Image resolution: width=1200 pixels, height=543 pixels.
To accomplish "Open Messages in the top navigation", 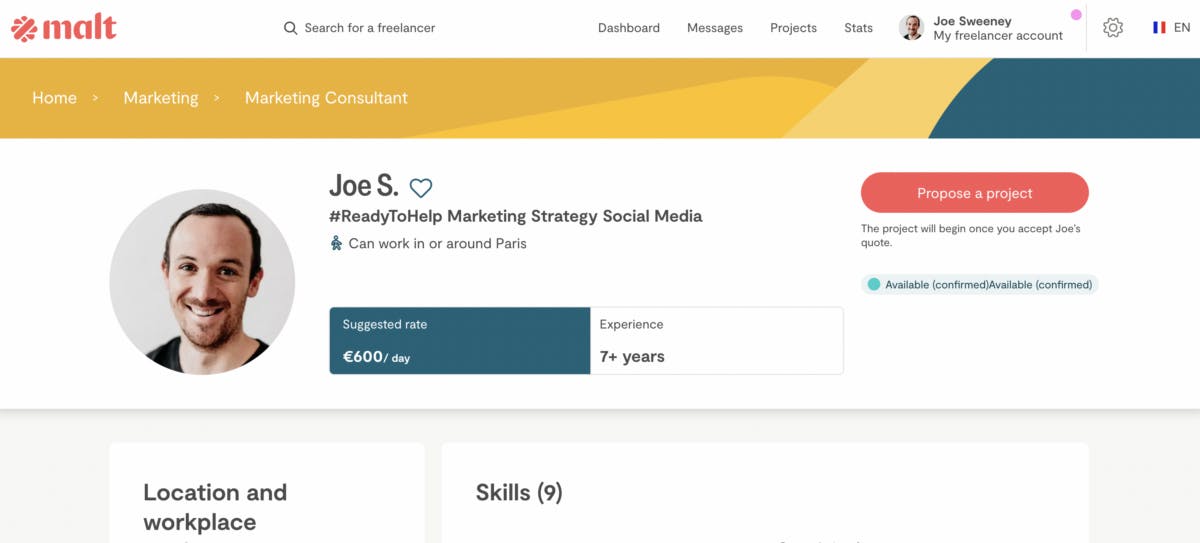I will click(x=715, y=28).
